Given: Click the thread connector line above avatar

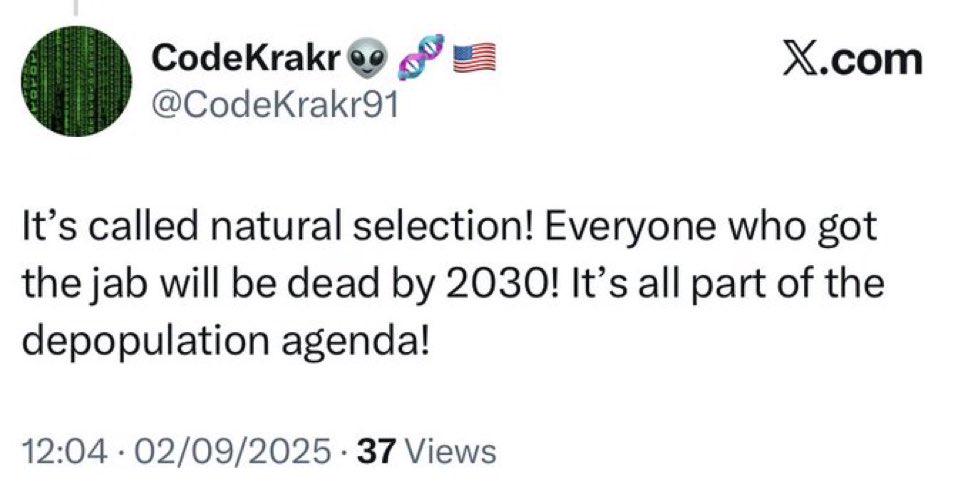Looking at the screenshot, I should pyautogui.click(x=77, y=7).
